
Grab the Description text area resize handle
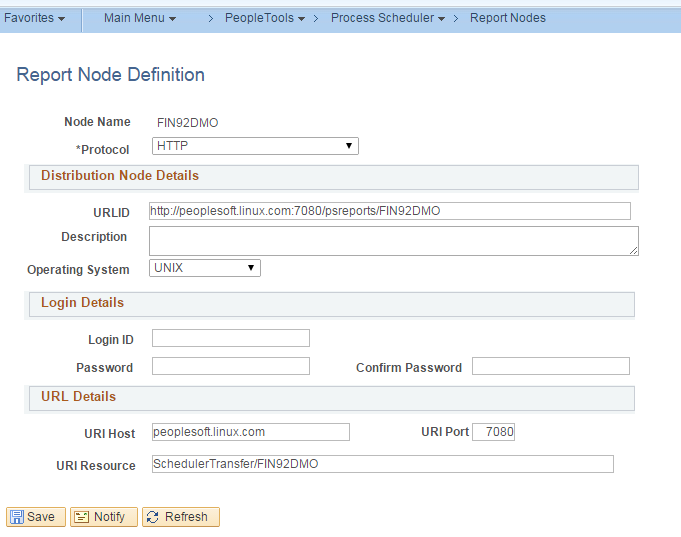pos(634,251)
